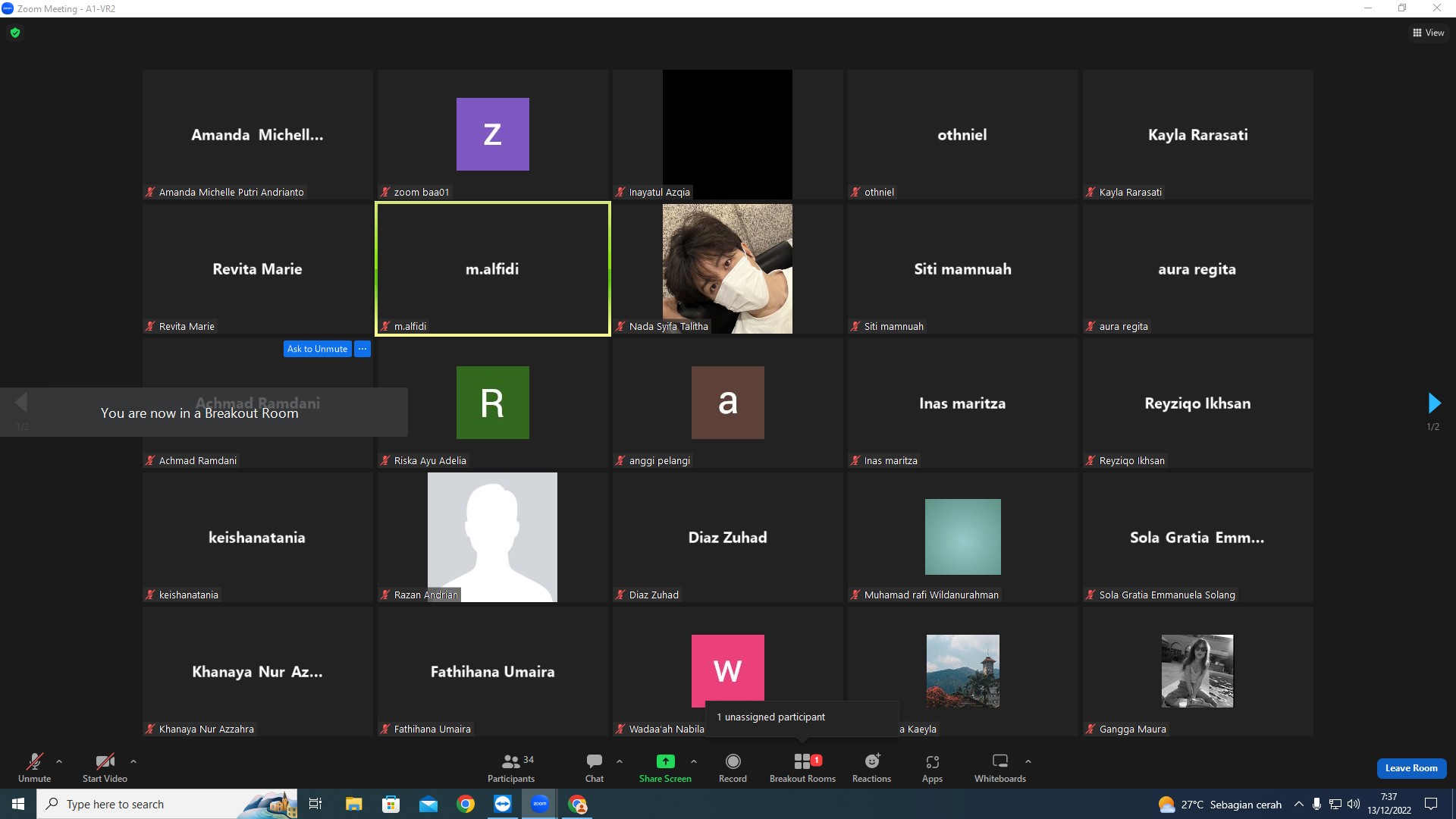Go to next gallery page arrow
The image size is (1456, 819).
[1434, 403]
